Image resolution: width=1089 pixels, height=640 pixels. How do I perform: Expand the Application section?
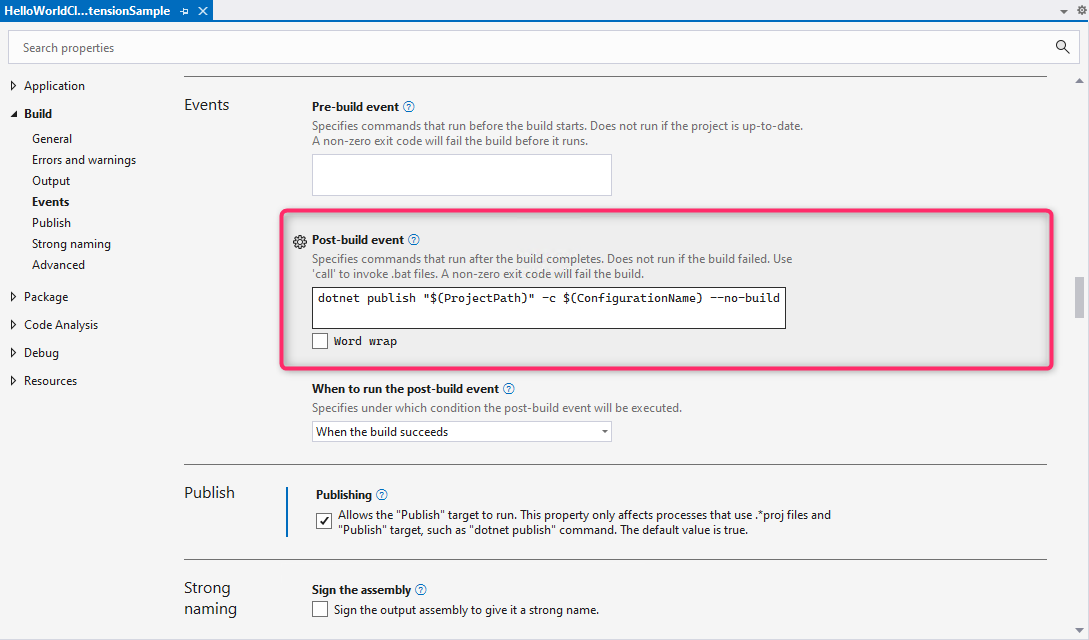(13, 86)
